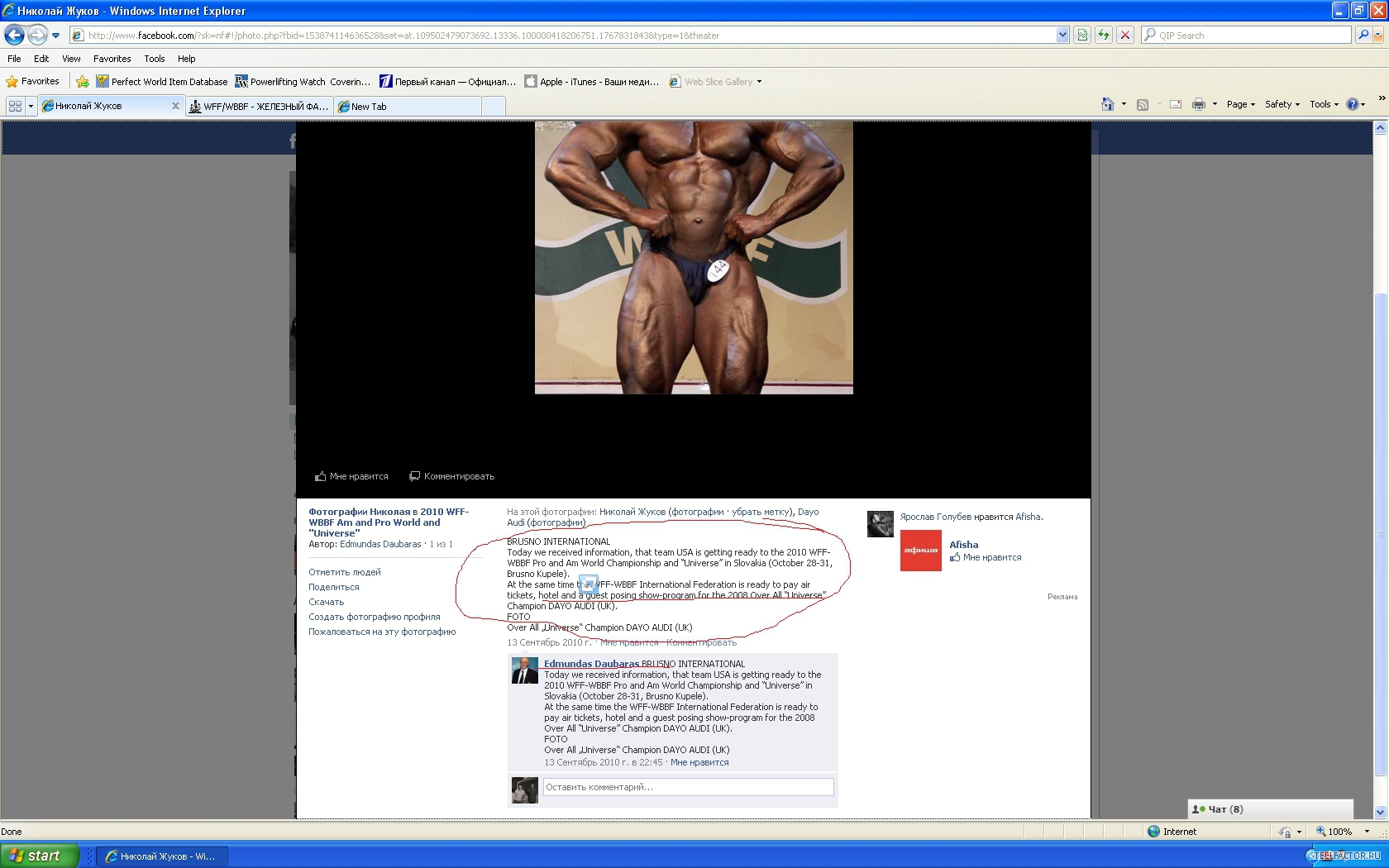The height and width of the screenshot is (868, 1389).
Task: Switch to the WFF/WBBF tab
Action: pos(260,107)
